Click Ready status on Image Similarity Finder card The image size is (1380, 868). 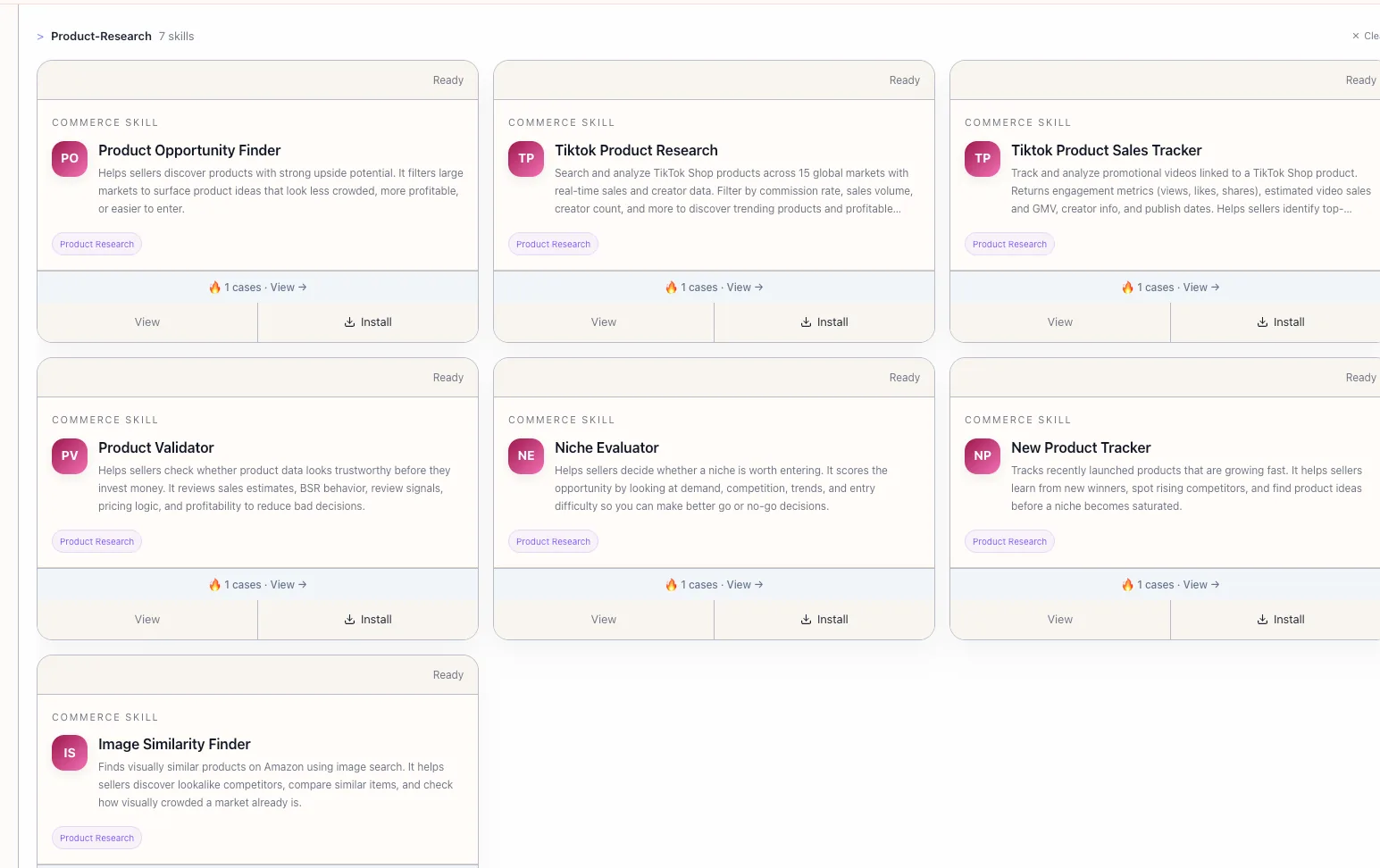pyautogui.click(x=448, y=675)
